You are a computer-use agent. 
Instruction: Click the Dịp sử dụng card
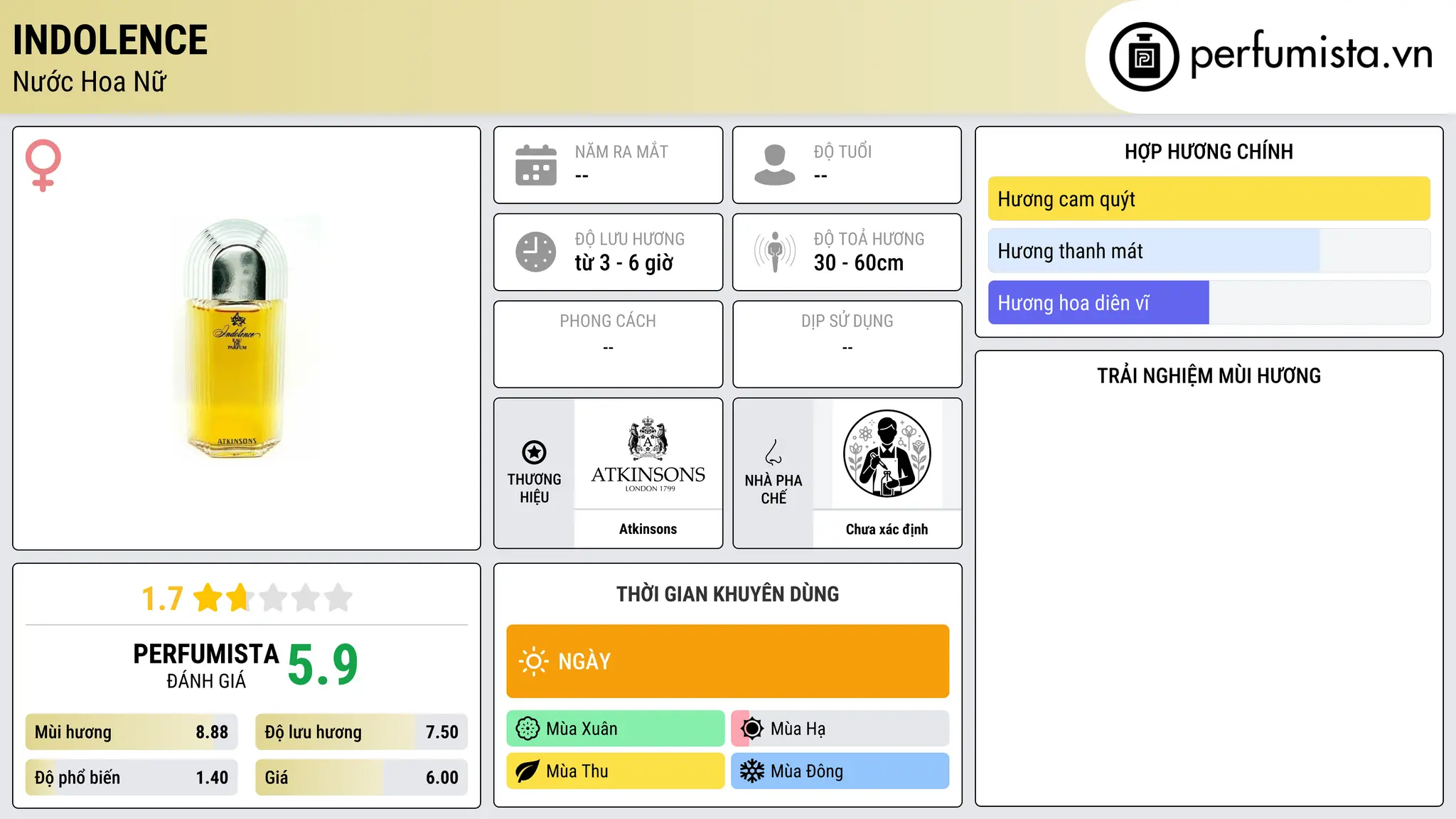tap(847, 344)
